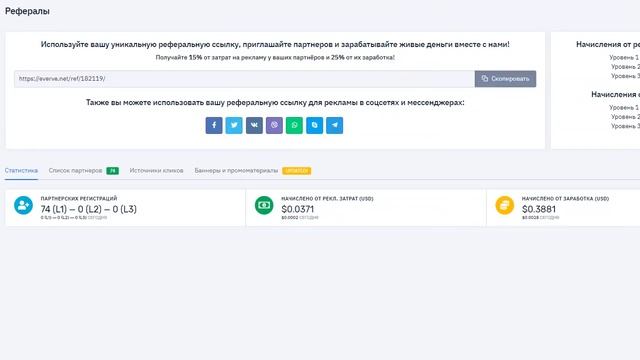Open Баннеры и промоматериалы tab
Image resolution: width=640 pixels, height=360 pixels.
click(236, 171)
